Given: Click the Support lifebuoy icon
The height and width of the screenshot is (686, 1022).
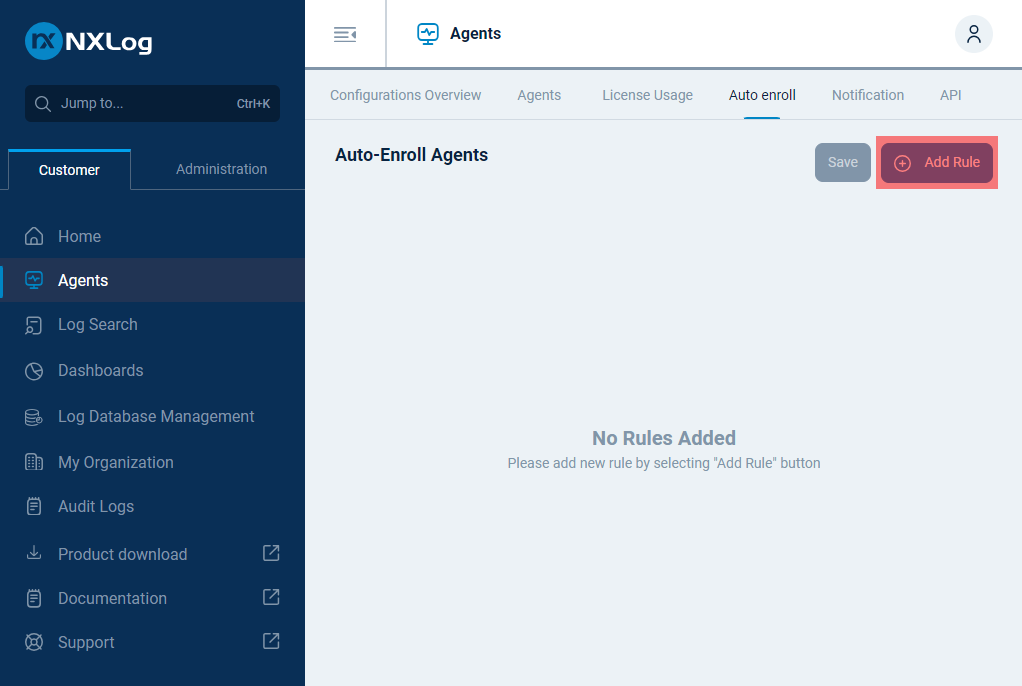Looking at the screenshot, I should 34,643.
